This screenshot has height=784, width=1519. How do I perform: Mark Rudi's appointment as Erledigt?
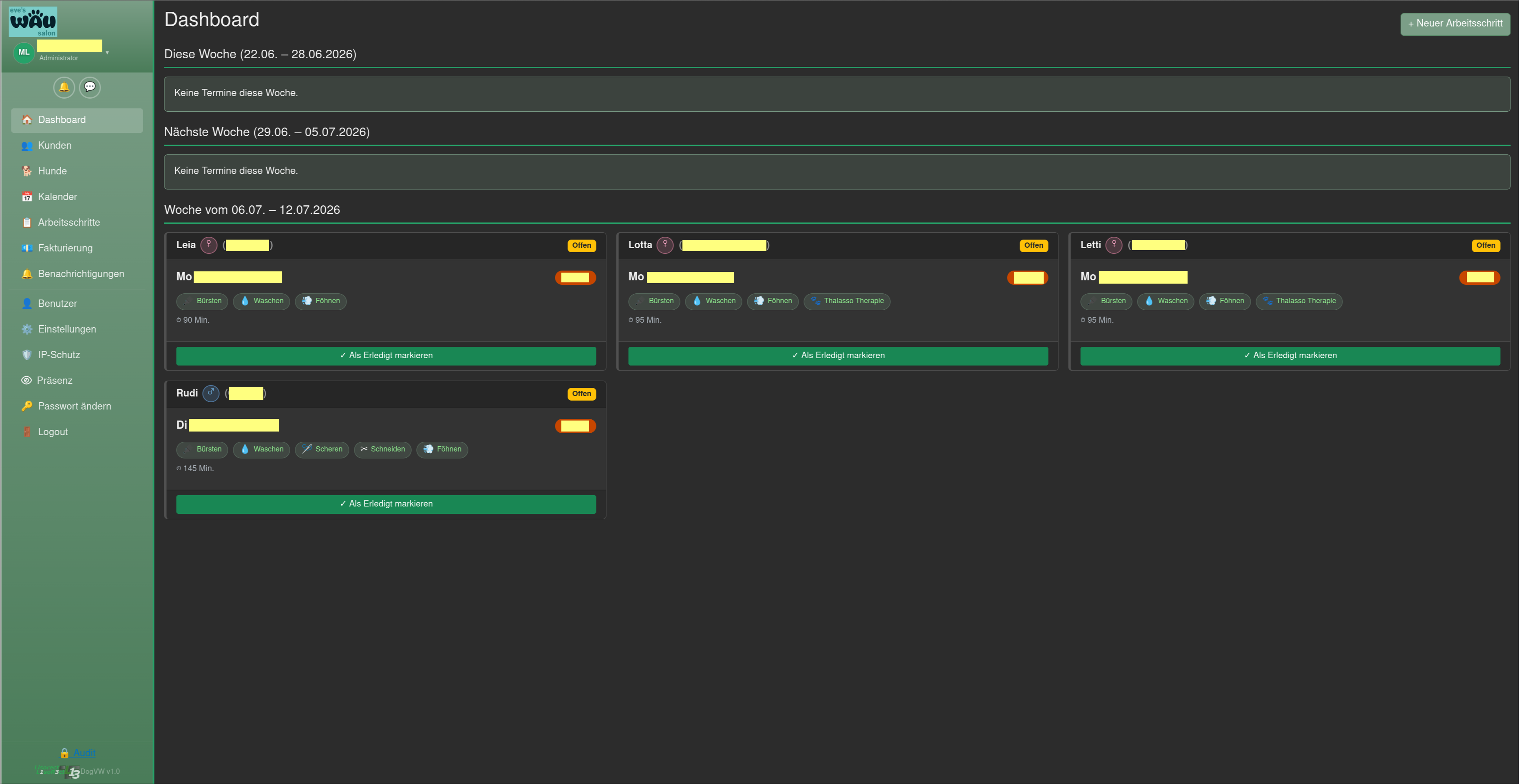[x=386, y=504]
